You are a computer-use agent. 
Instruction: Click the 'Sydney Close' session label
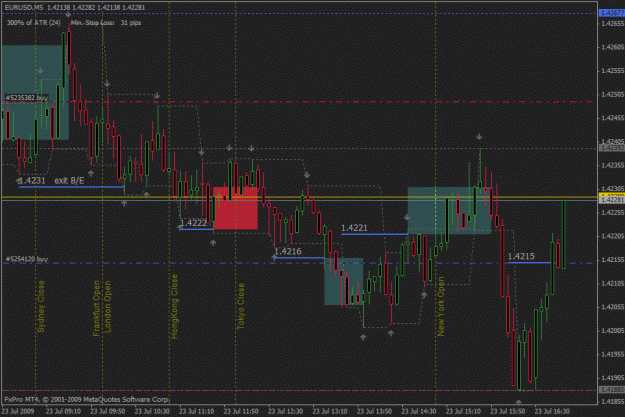pyautogui.click(x=41, y=307)
